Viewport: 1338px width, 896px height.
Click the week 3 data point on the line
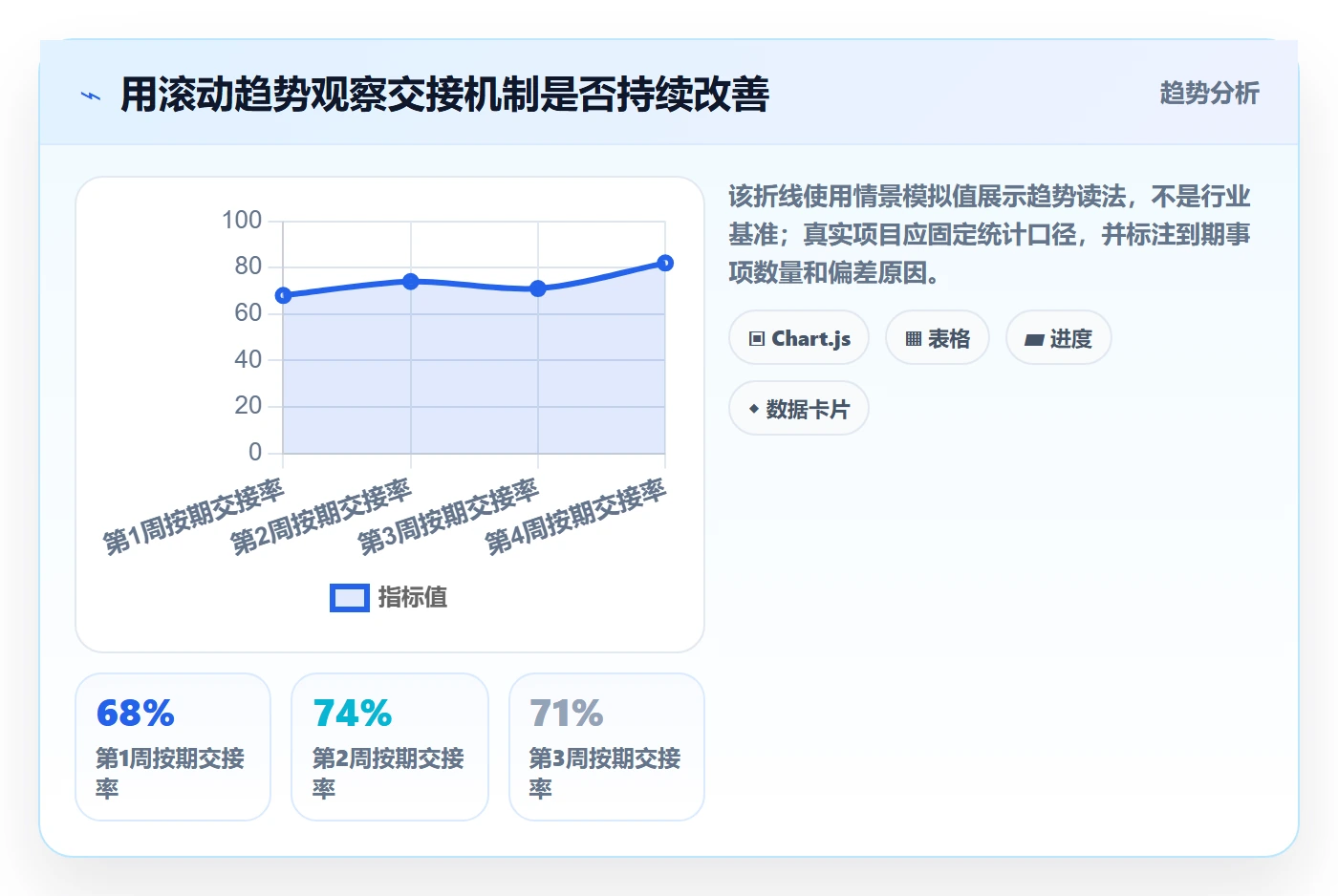pyautogui.click(x=538, y=288)
